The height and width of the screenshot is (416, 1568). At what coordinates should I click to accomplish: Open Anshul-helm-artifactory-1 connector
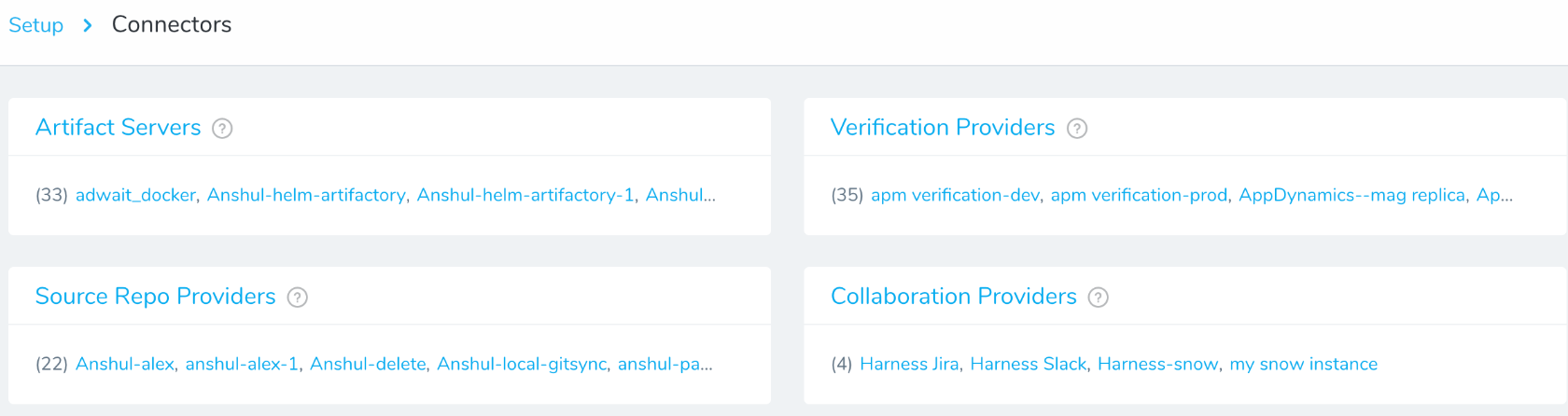pyautogui.click(x=525, y=195)
